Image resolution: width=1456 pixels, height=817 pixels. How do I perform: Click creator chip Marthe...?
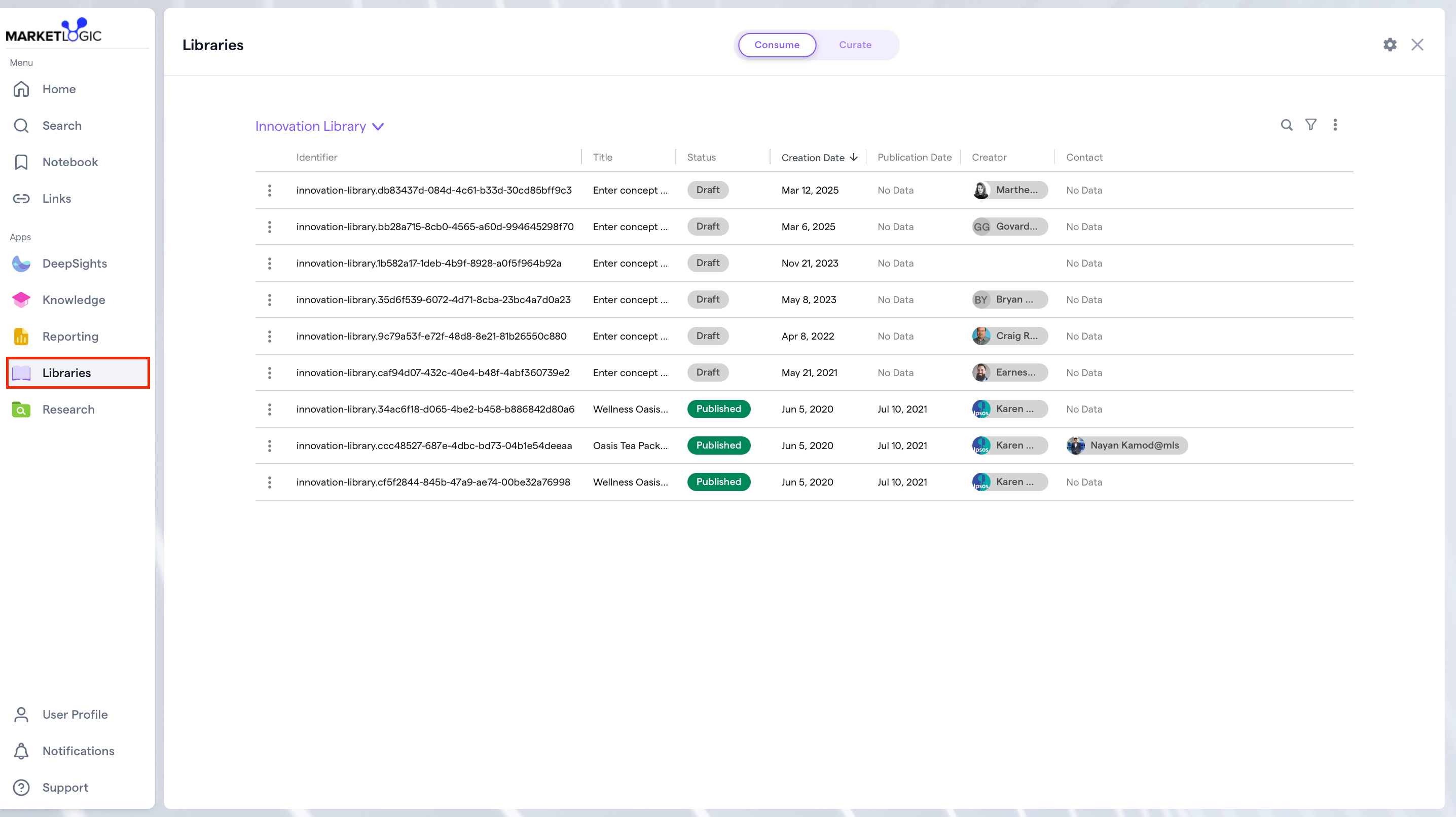[x=1009, y=190]
